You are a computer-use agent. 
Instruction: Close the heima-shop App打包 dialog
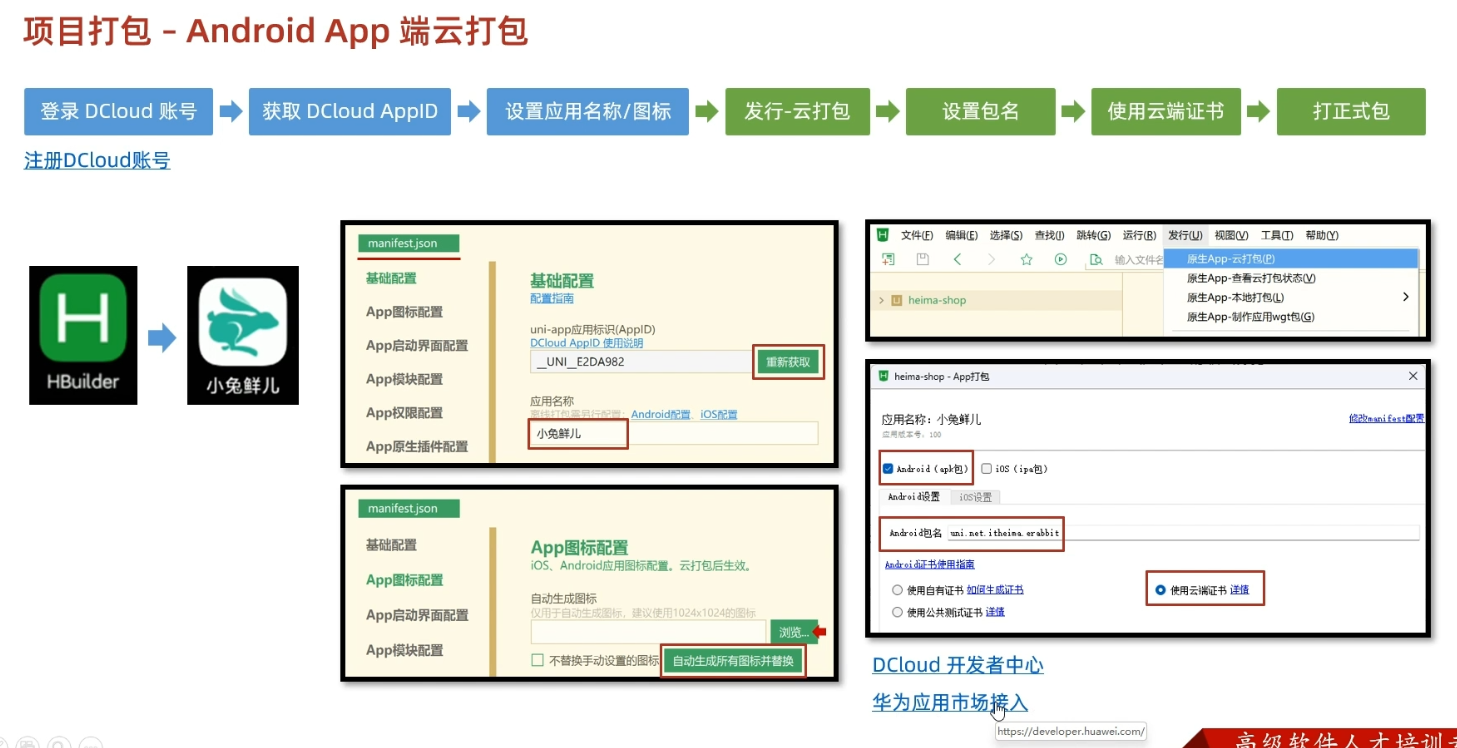tap(1413, 376)
